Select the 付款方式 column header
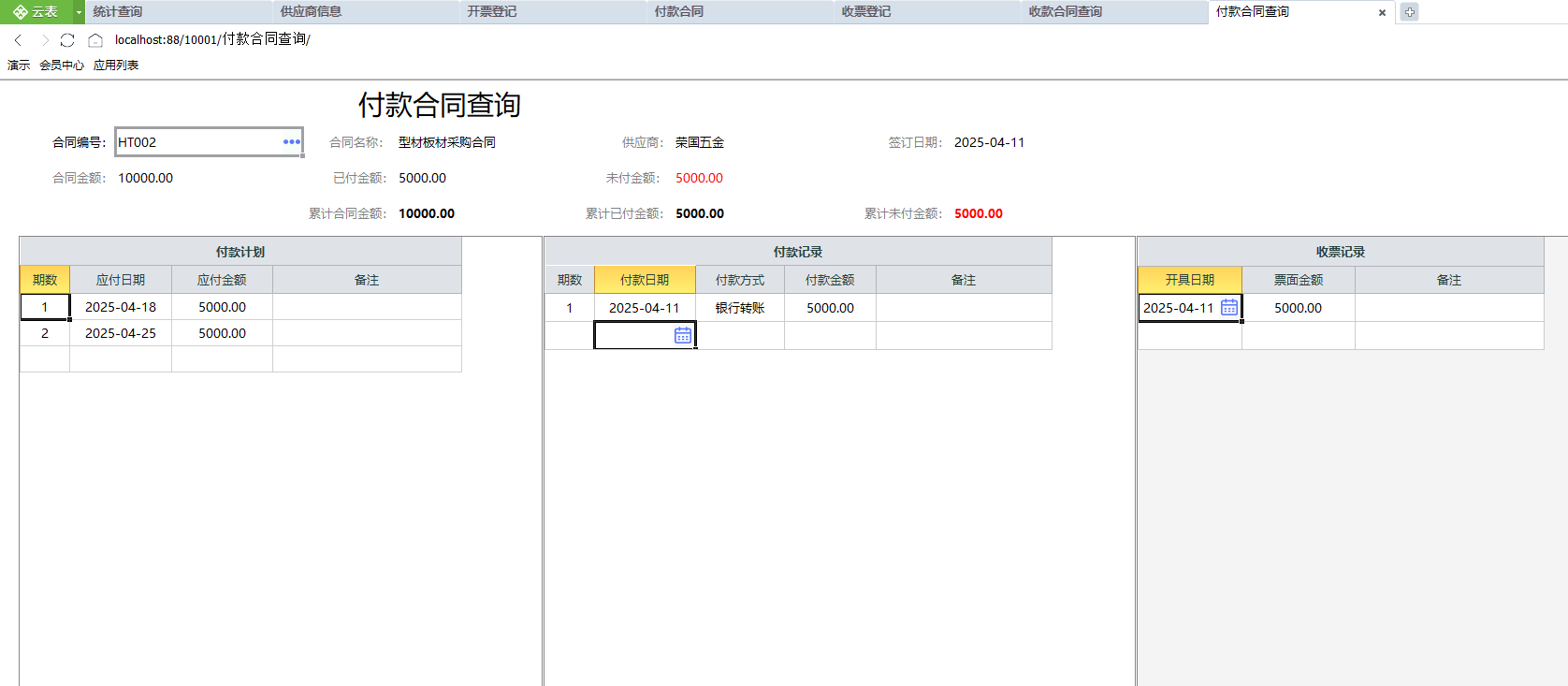 (x=740, y=280)
